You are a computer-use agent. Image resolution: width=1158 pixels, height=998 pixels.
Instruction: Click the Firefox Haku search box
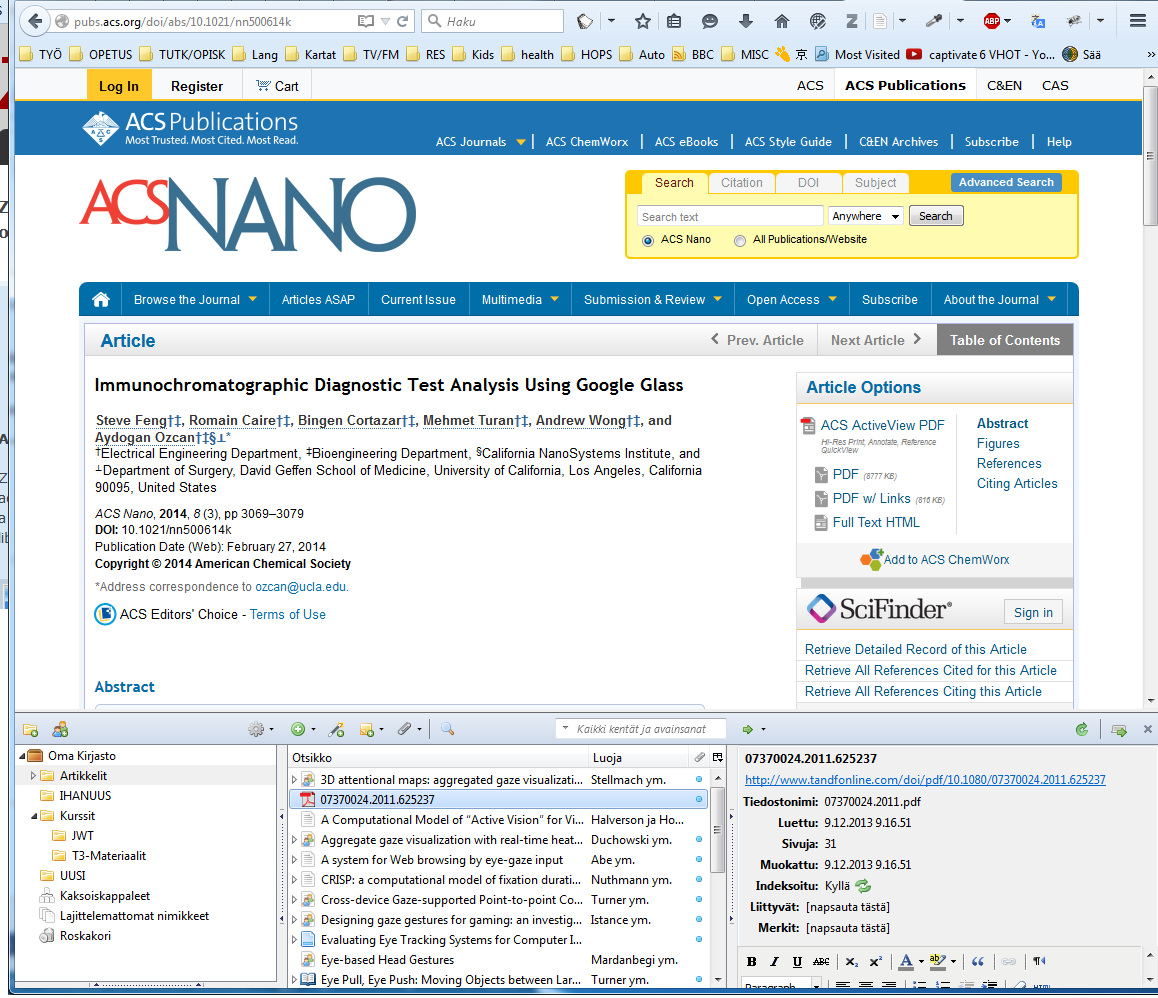pos(493,21)
